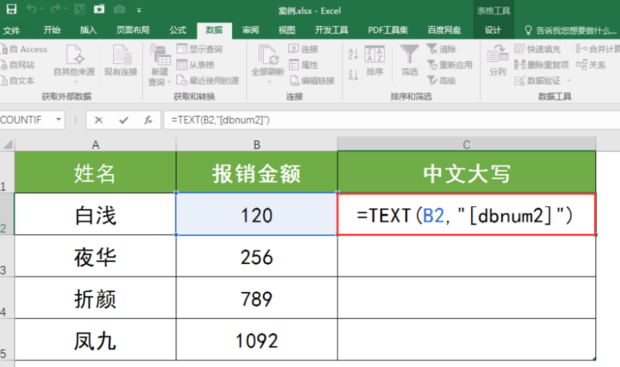Click the camera icon in quick access toolbar
The height and width of the screenshot is (367, 620).
(x=119, y=9)
